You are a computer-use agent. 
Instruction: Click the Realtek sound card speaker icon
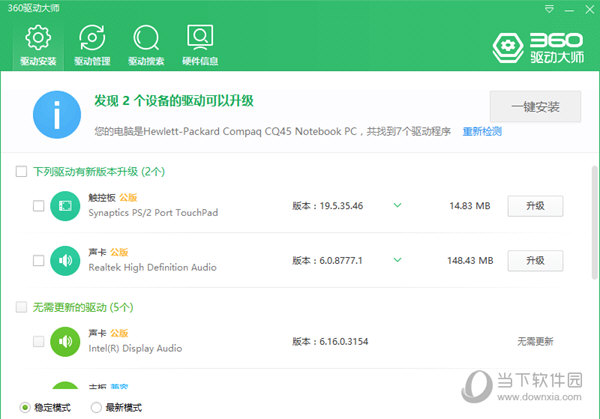click(65, 261)
